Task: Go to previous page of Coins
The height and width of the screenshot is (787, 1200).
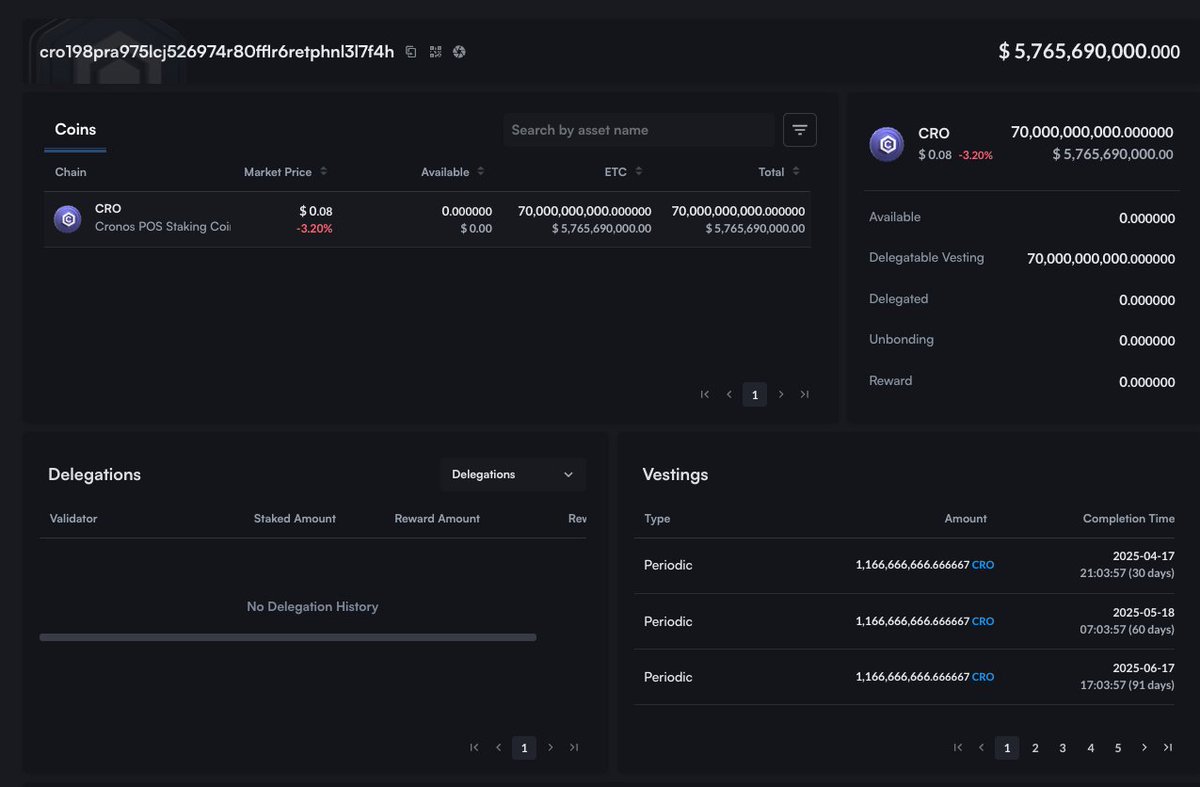Action: pos(730,395)
